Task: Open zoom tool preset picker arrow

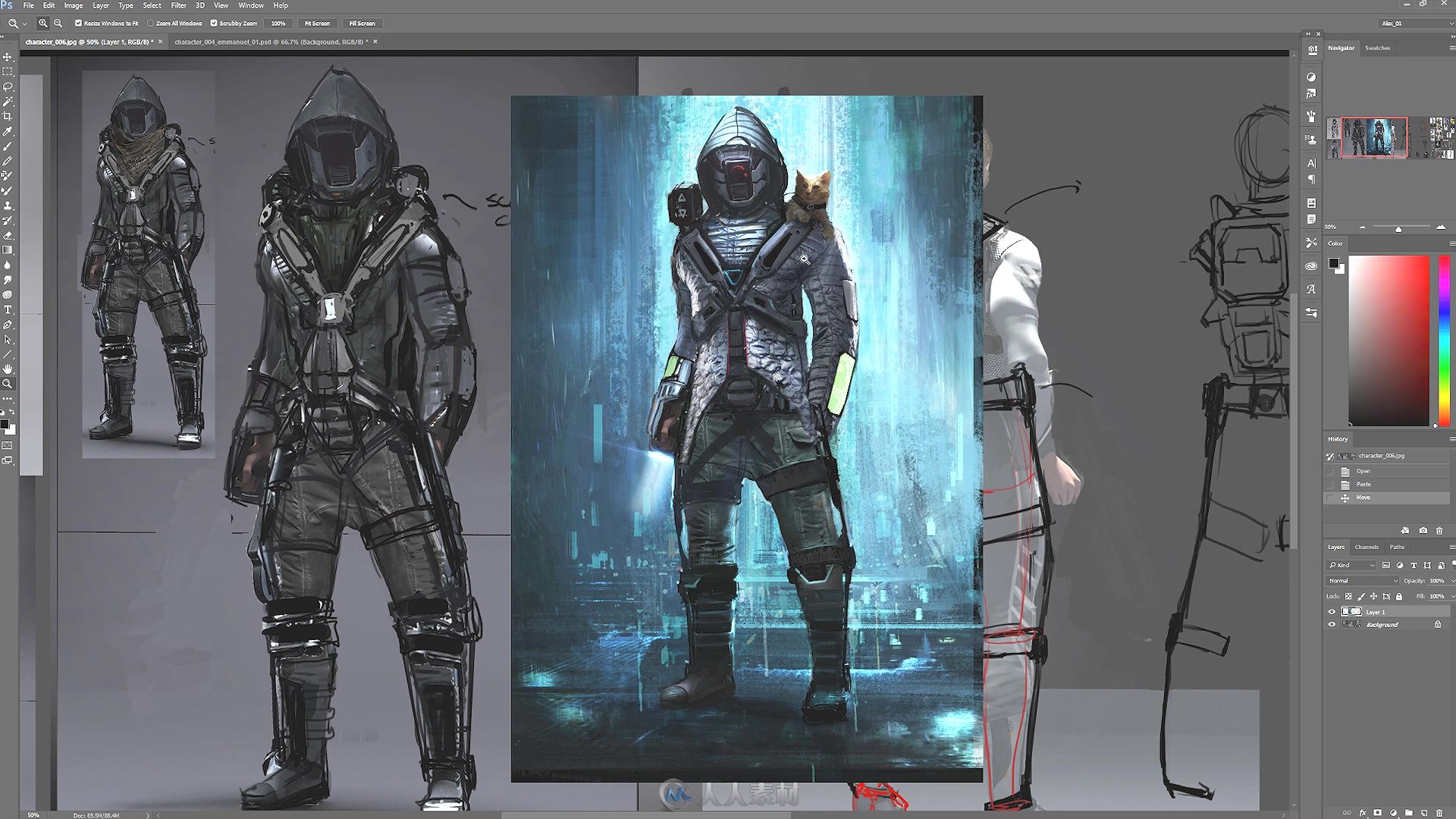Action: (x=24, y=24)
